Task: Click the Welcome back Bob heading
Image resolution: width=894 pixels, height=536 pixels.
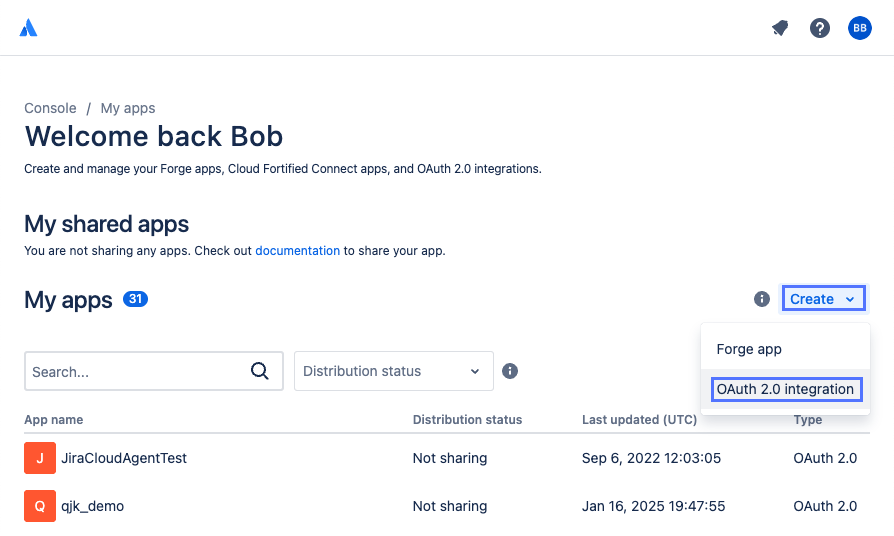Action: click(x=153, y=136)
